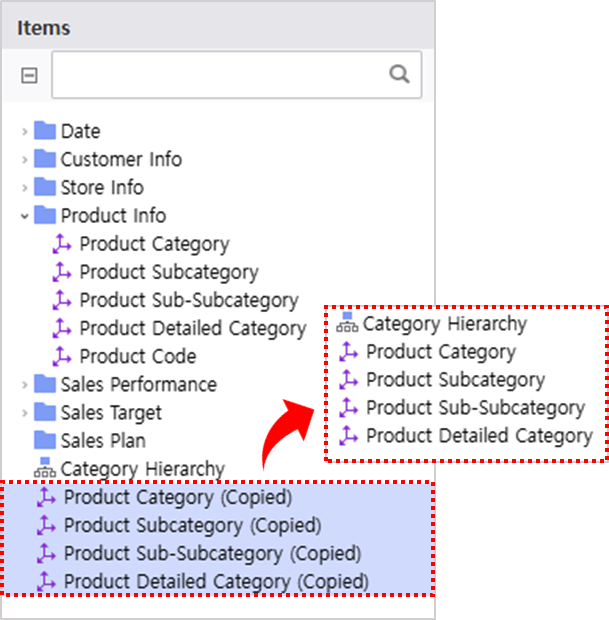Click the Sales Plan folder icon

[45, 440]
